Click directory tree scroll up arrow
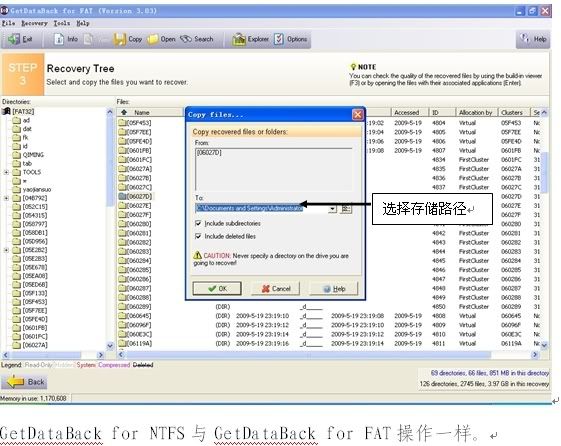561x446 pixels. coord(110,112)
